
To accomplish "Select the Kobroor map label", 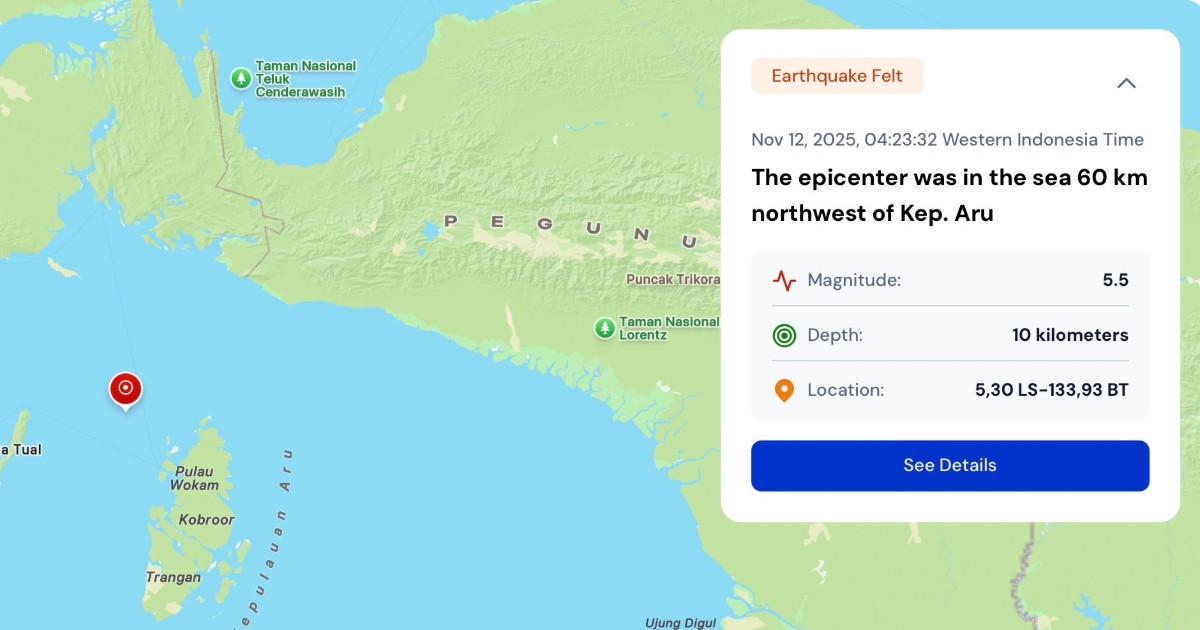I will coord(205,519).
